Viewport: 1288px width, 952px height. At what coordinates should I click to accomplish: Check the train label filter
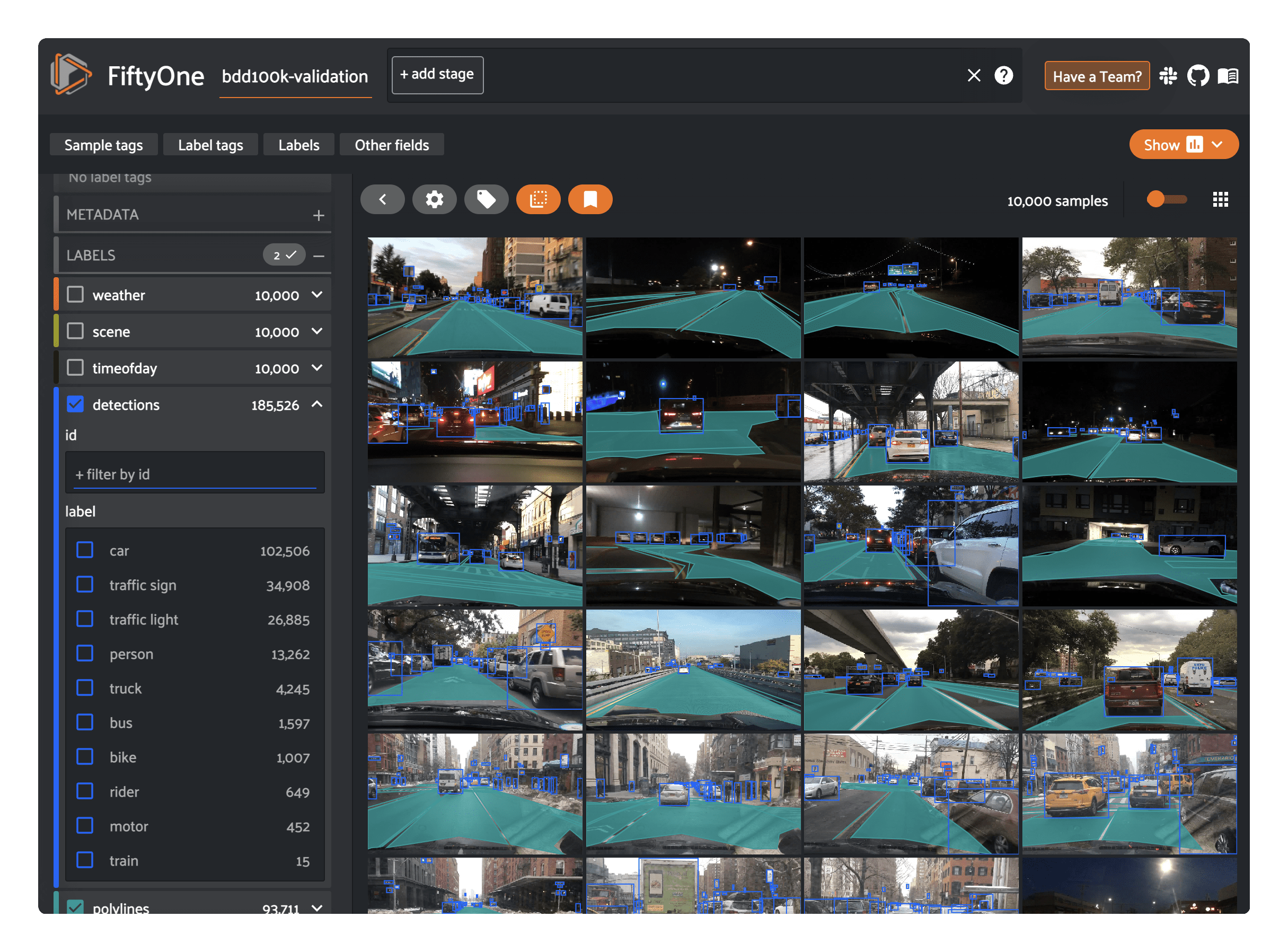[x=85, y=860]
